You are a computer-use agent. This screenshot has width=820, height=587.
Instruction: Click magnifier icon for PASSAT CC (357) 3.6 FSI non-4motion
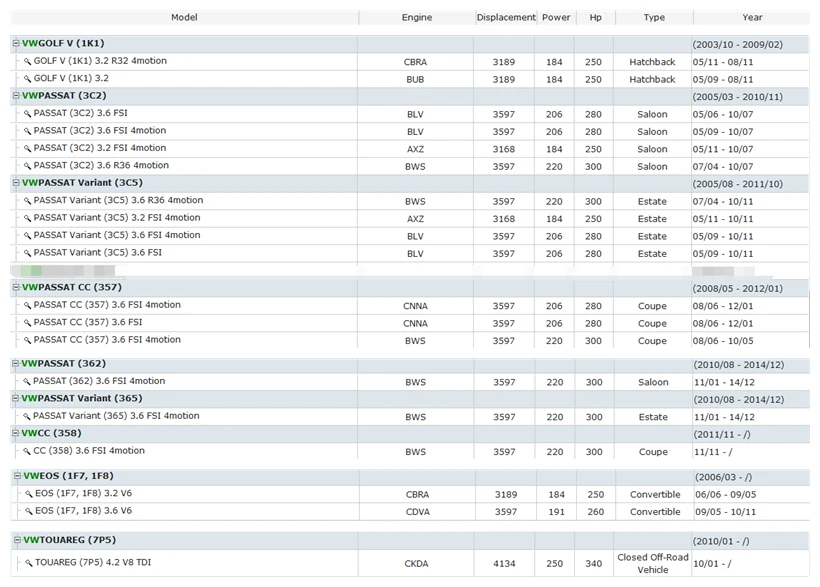tap(27, 323)
